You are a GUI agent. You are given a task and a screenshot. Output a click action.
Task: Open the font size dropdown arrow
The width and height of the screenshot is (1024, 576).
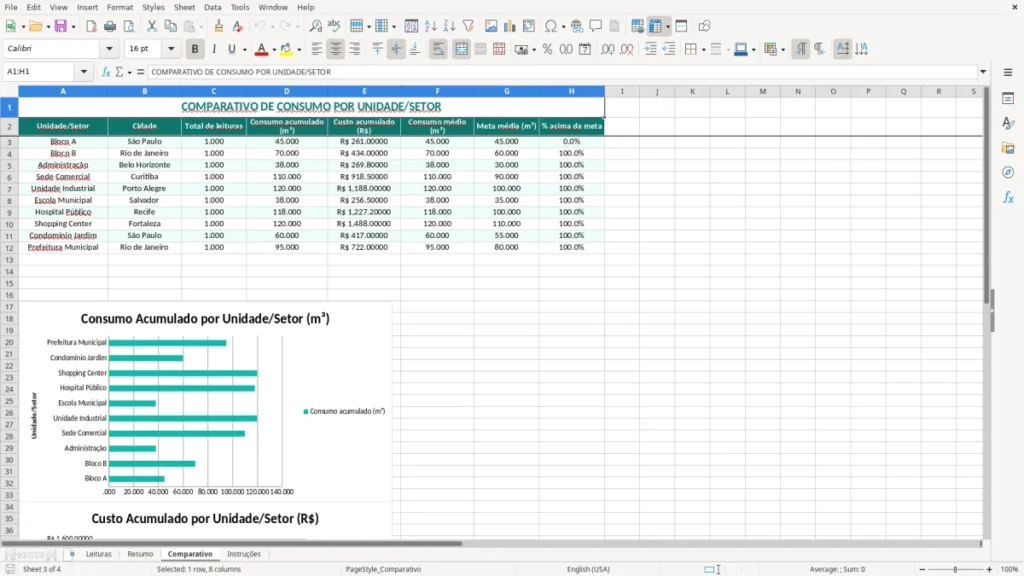(171, 48)
